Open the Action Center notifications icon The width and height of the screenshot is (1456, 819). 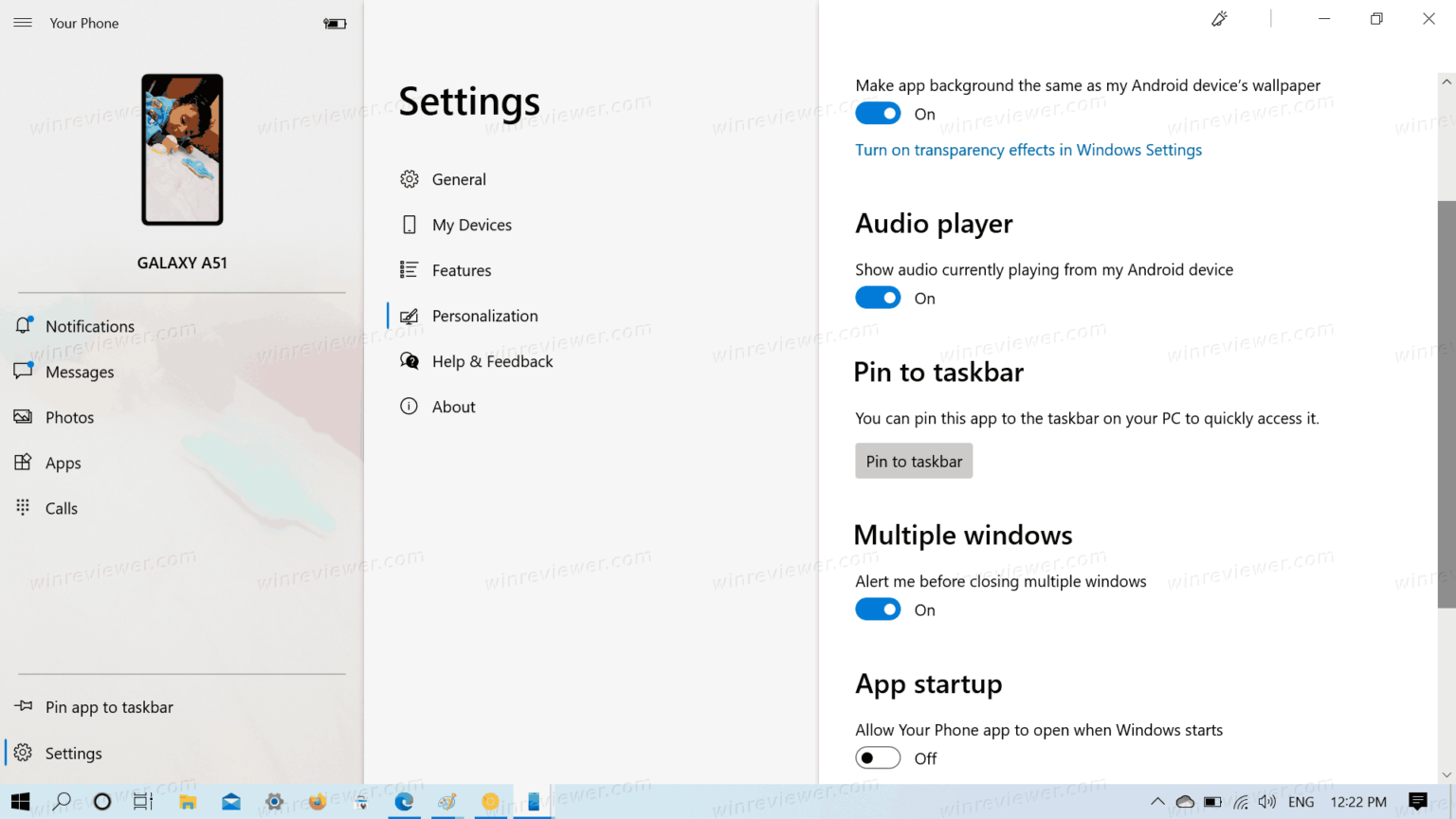point(1418,802)
